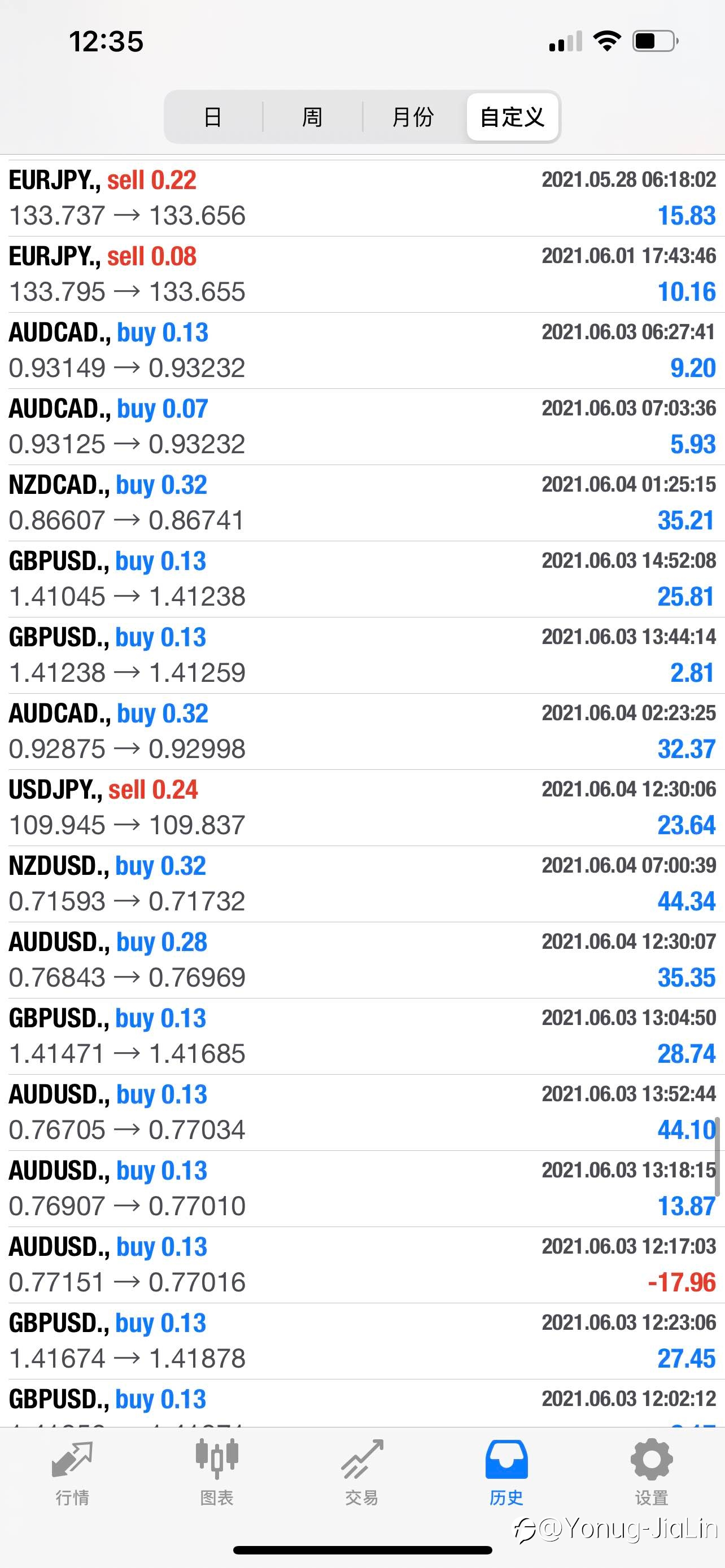725x1568 pixels.
Task: Expand the NZDCAD buy 0.32 trade
Action: tap(362, 503)
